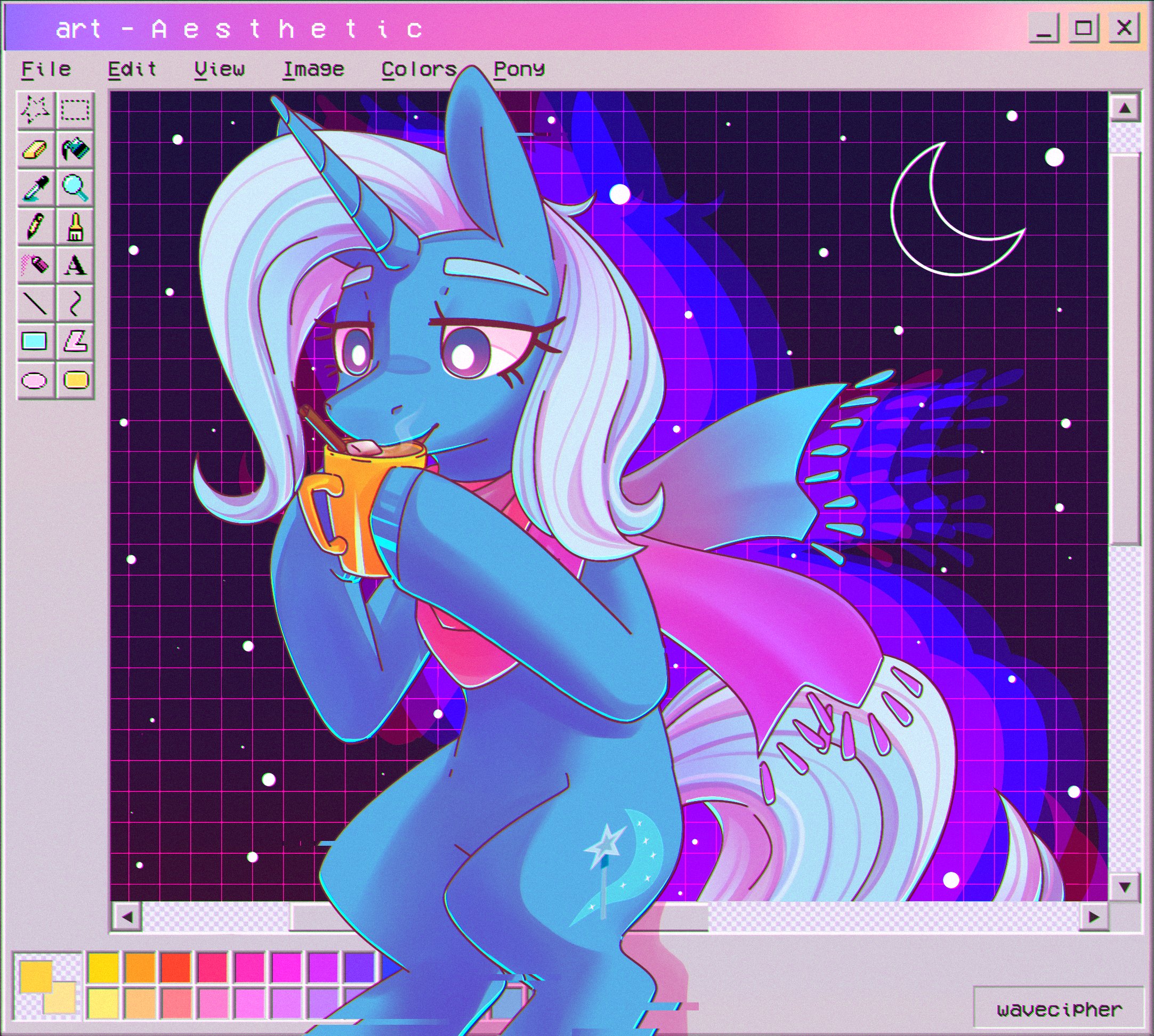Open the File menu

[46, 69]
